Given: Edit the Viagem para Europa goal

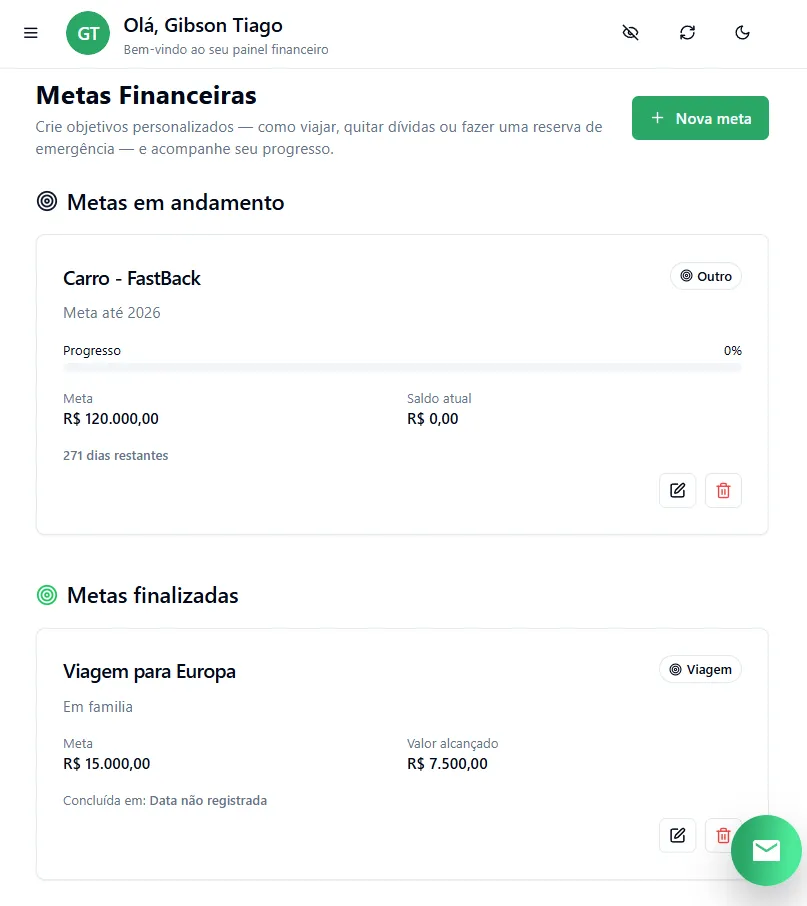Looking at the screenshot, I should (677, 835).
